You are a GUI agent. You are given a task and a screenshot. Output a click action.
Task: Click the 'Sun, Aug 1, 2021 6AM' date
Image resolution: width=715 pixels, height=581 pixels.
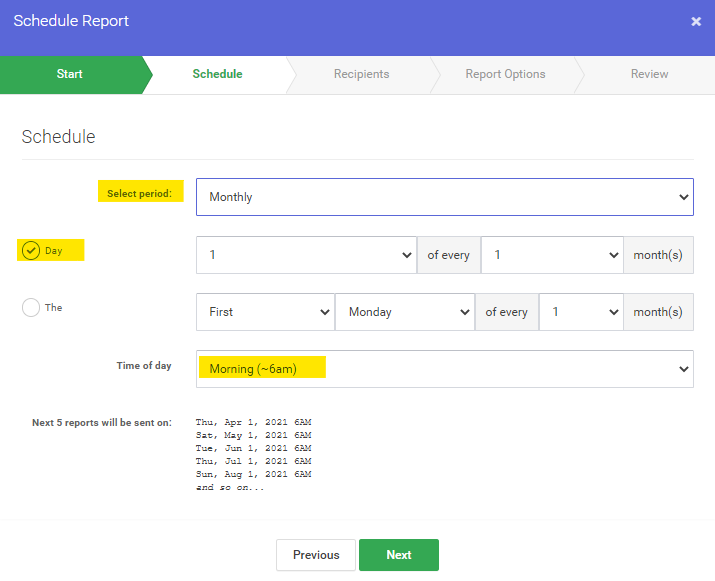pyautogui.click(x=254, y=474)
